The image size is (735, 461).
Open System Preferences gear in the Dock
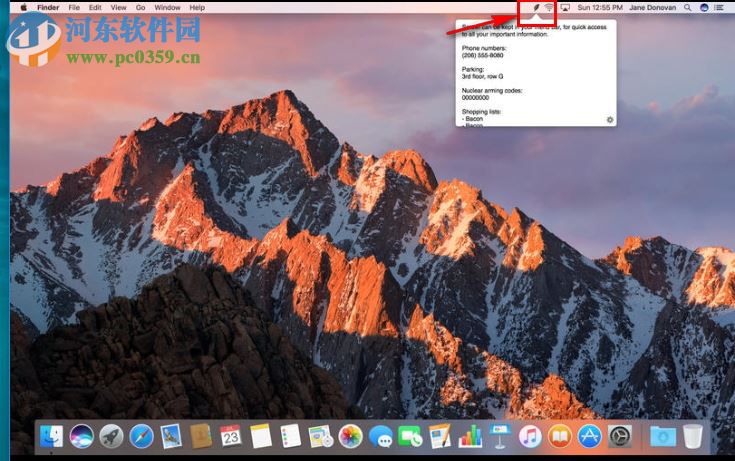pyautogui.click(x=620, y=436)
